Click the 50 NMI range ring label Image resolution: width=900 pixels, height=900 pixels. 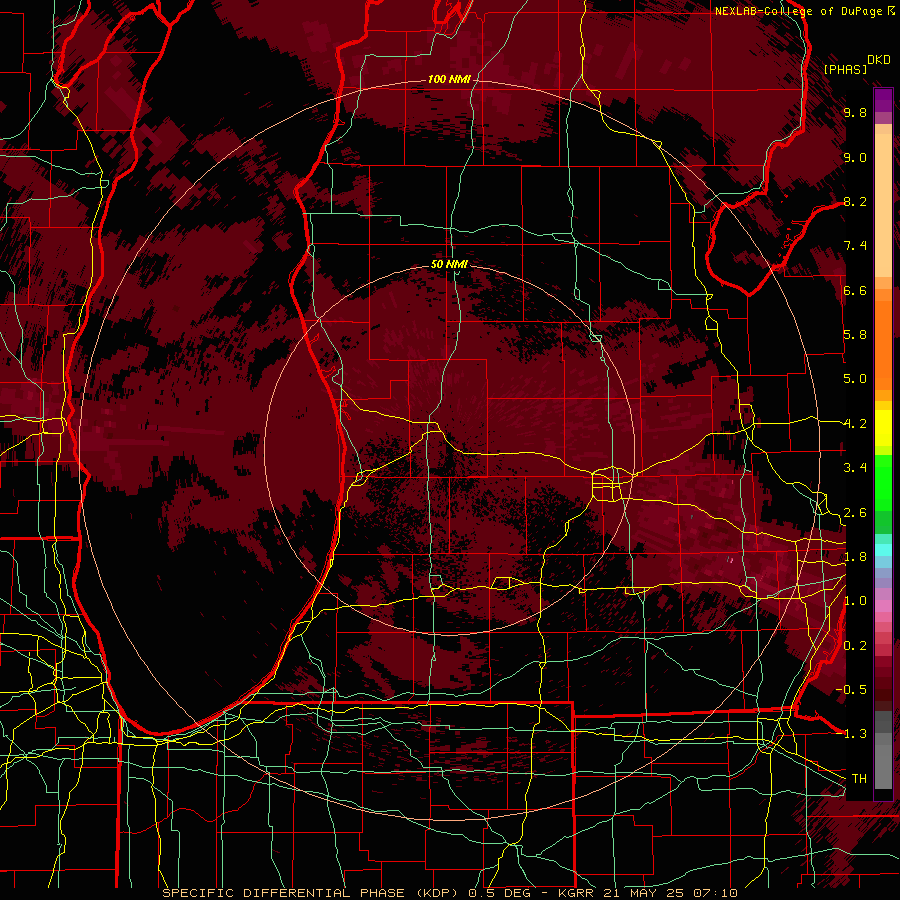click(x=449, y=264)
